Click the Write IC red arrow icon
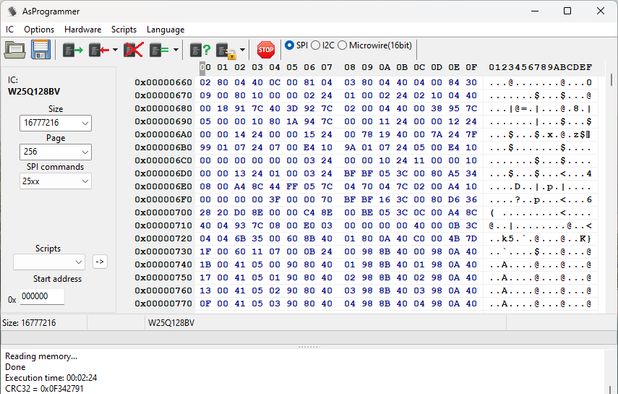 point(99,50)
